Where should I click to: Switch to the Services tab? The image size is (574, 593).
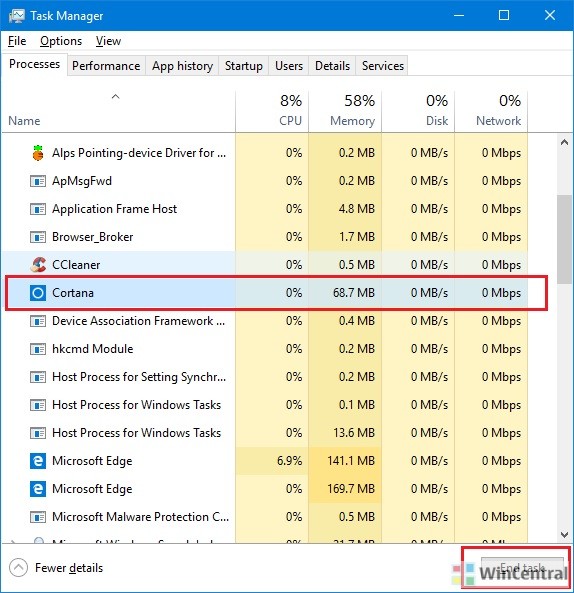click(383, 66)
